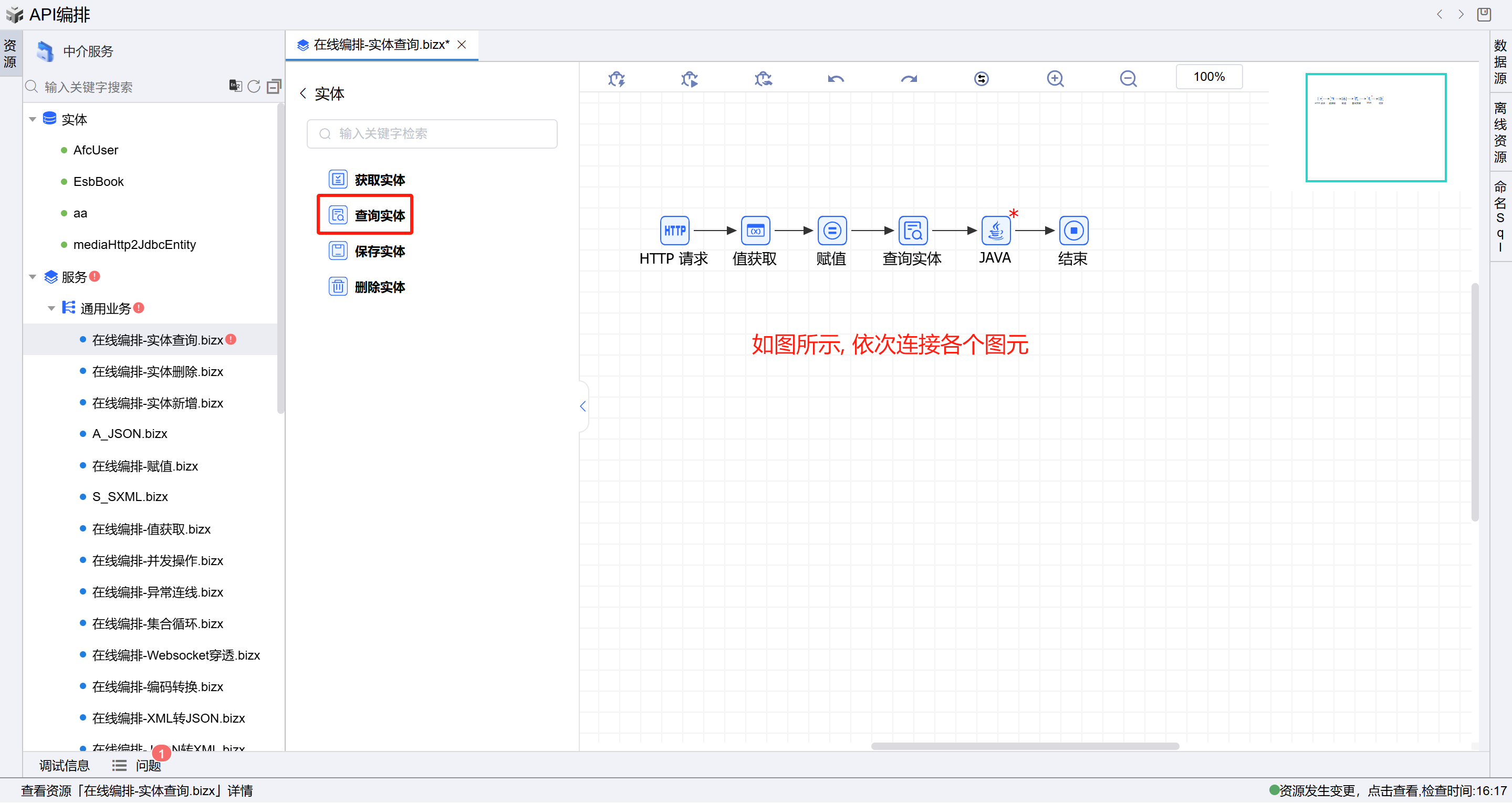The height and width of the screenshot is (803, 1512).
Task: Collapse the 服务 tree node
Action: 33,276
